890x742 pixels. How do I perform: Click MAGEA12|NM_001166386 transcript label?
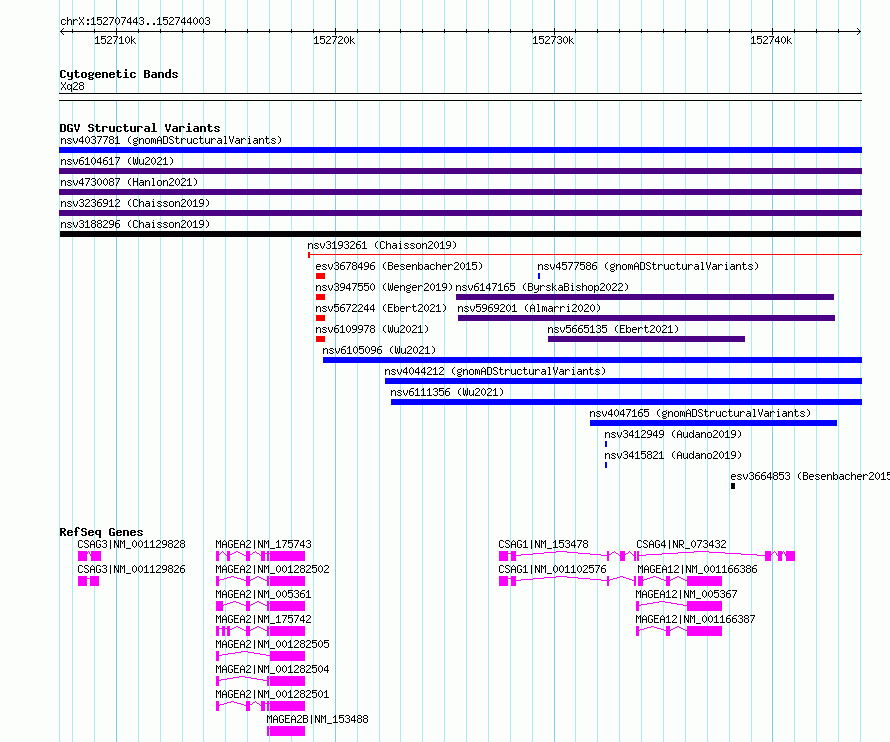(697, 569)
